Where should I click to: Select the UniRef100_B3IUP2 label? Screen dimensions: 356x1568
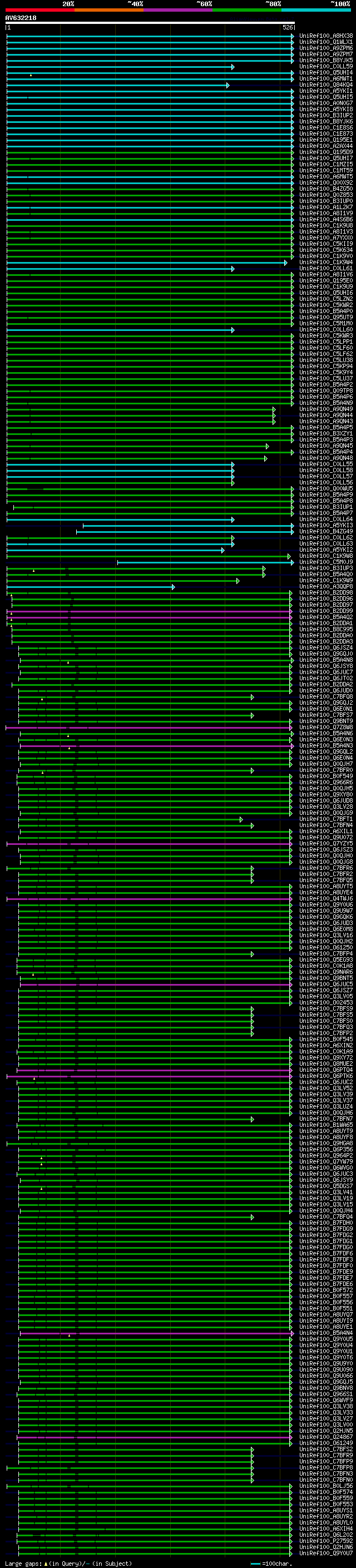click(x=325, y=116)
